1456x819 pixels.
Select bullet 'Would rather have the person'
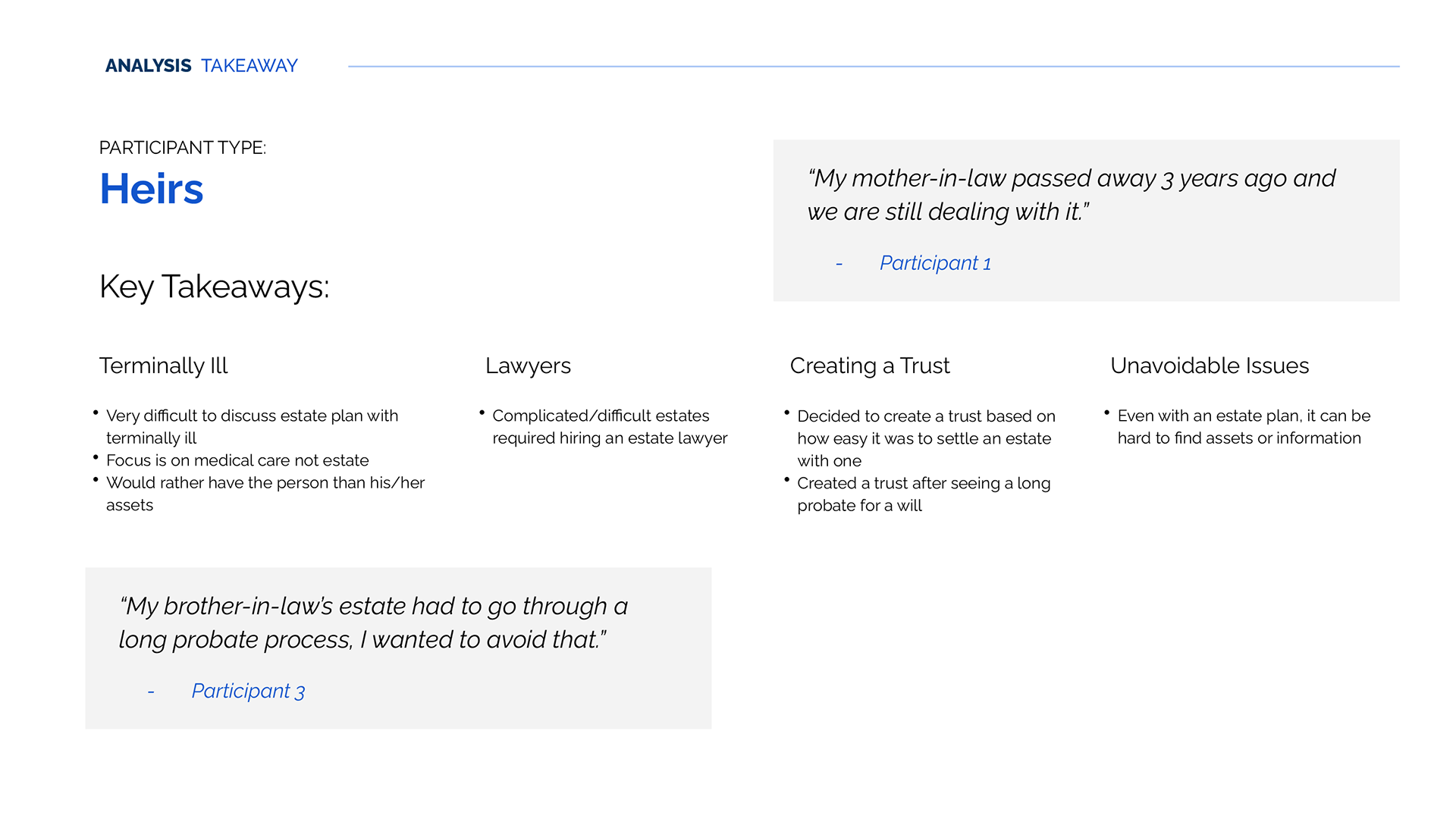(265, 494)
